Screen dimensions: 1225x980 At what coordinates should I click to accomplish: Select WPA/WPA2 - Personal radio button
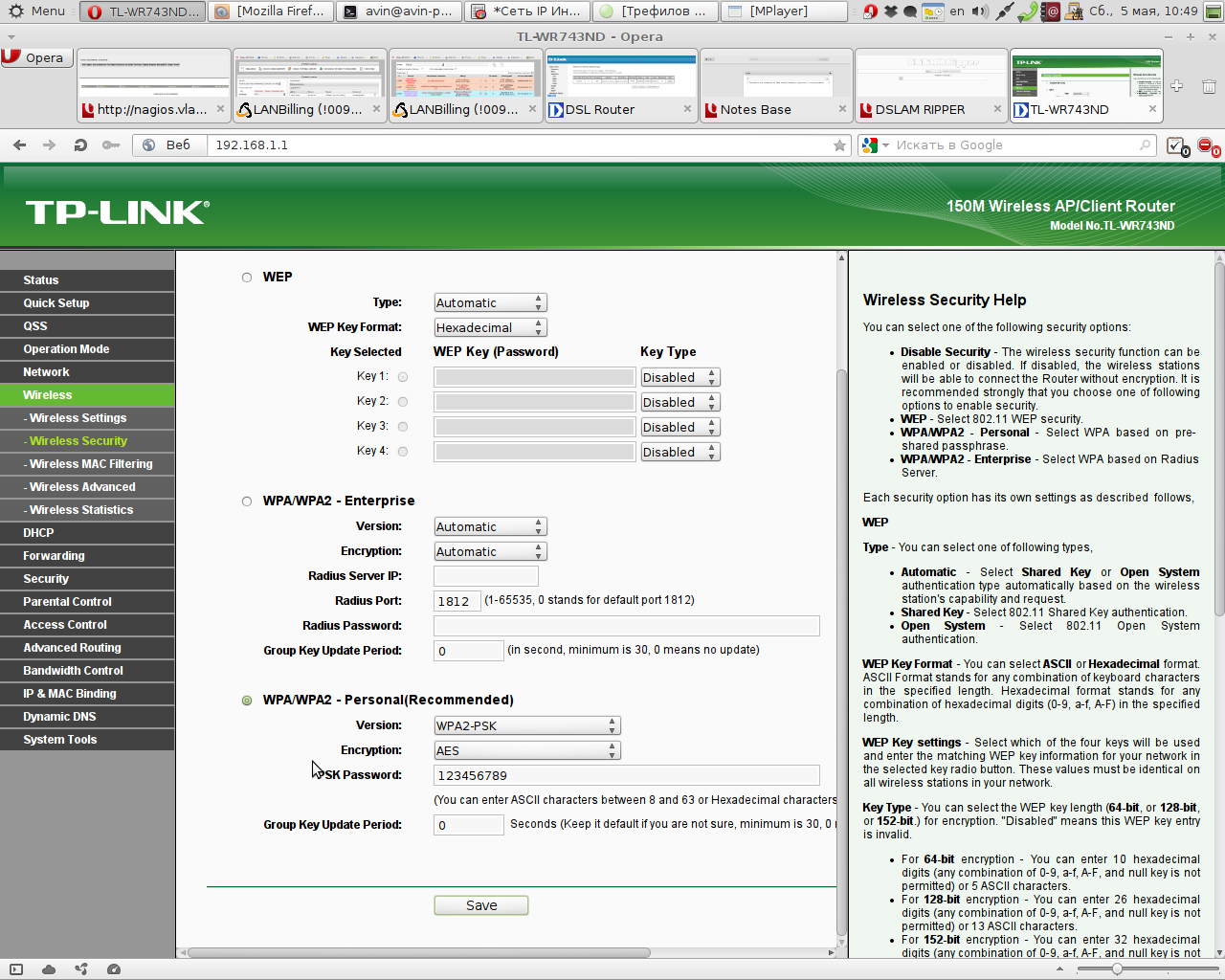[x=247, y=701]
